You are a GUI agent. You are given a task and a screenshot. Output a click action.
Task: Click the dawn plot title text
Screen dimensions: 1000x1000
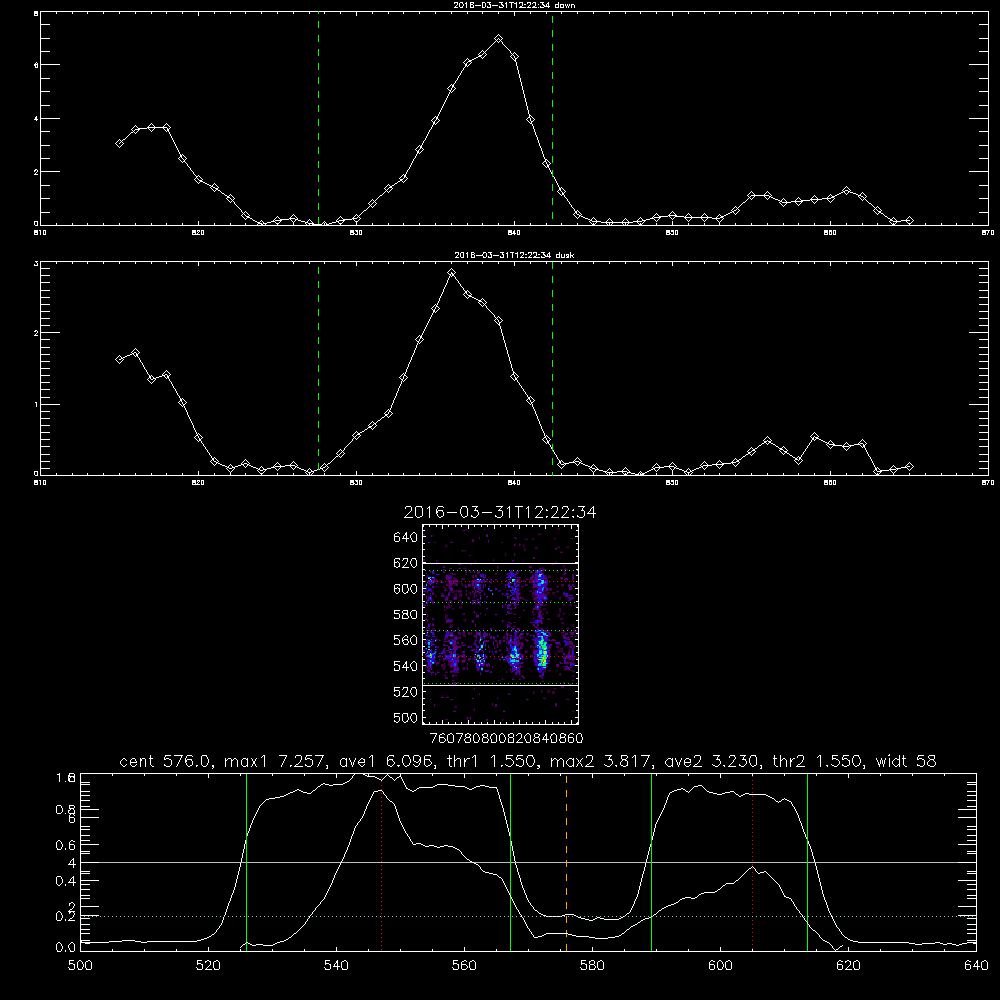[x=514, y=5]
